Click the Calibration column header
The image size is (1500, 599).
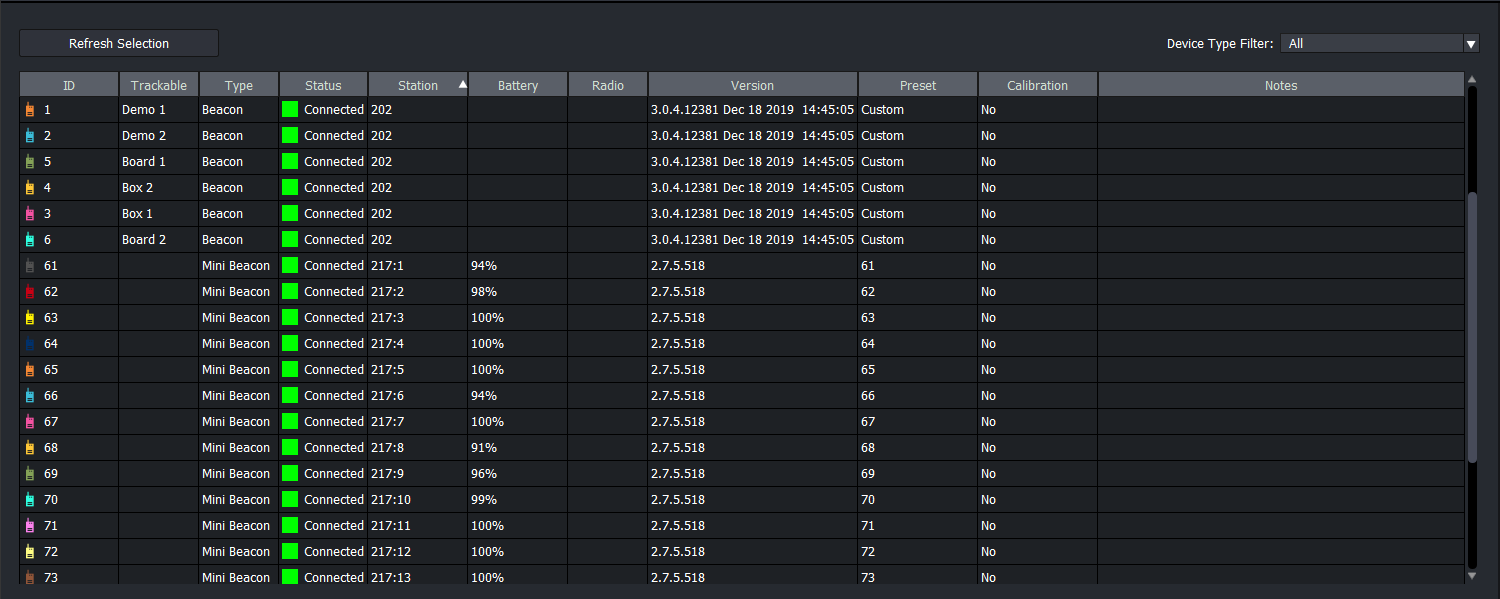coord(1037,86)
